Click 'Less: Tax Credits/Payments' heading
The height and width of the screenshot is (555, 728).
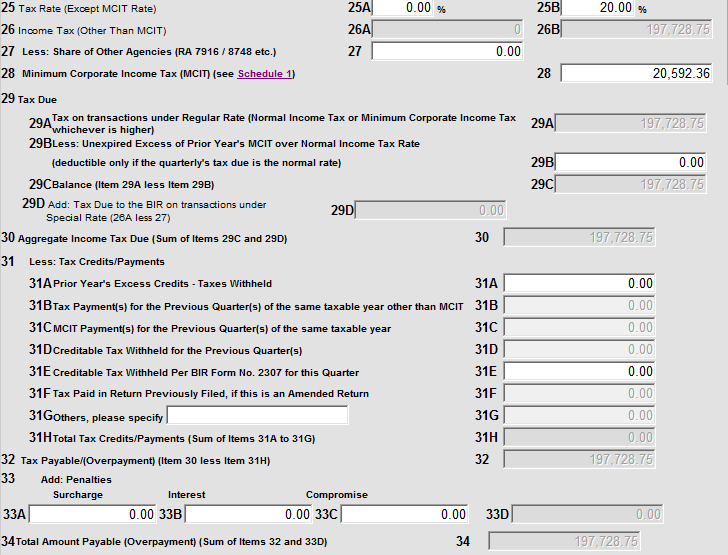[97, 262]
